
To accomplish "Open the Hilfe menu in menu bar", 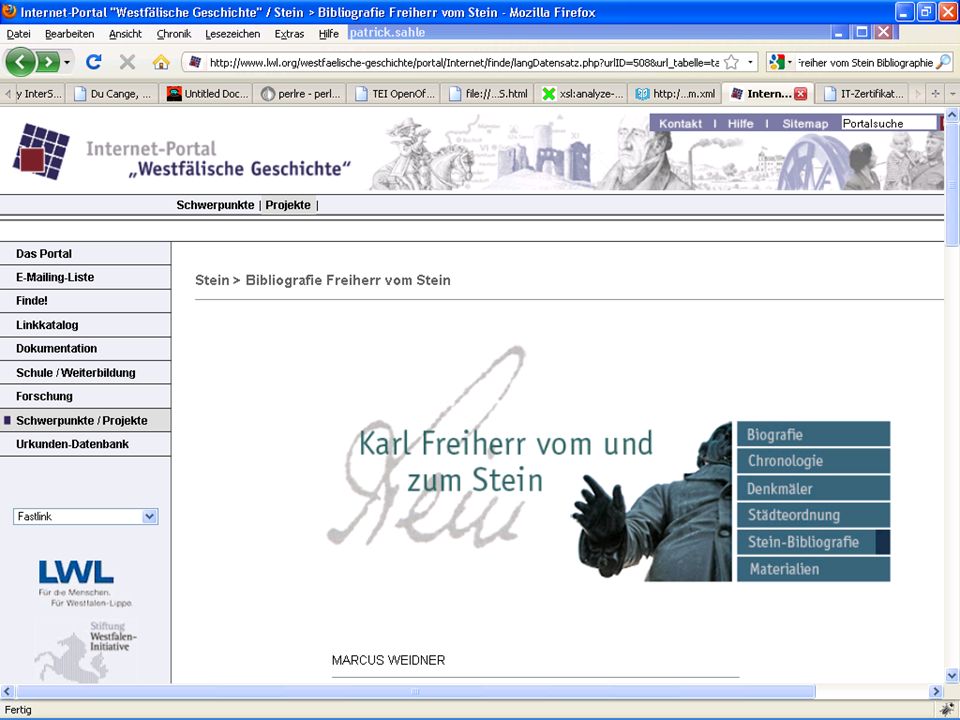I will 329,34.
